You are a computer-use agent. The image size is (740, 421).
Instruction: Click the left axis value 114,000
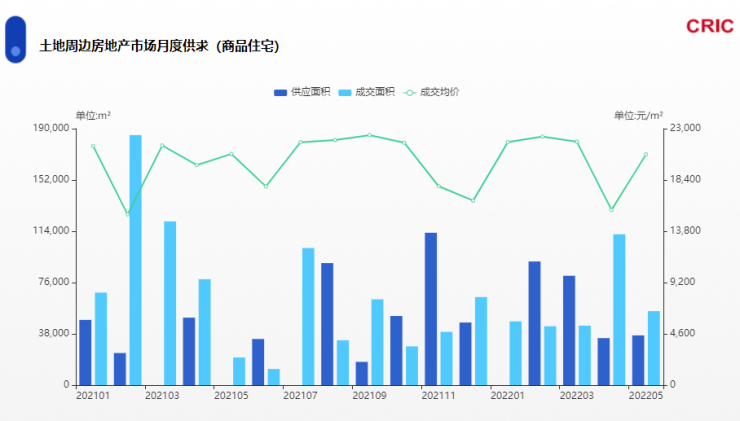[x=51, y=230]
